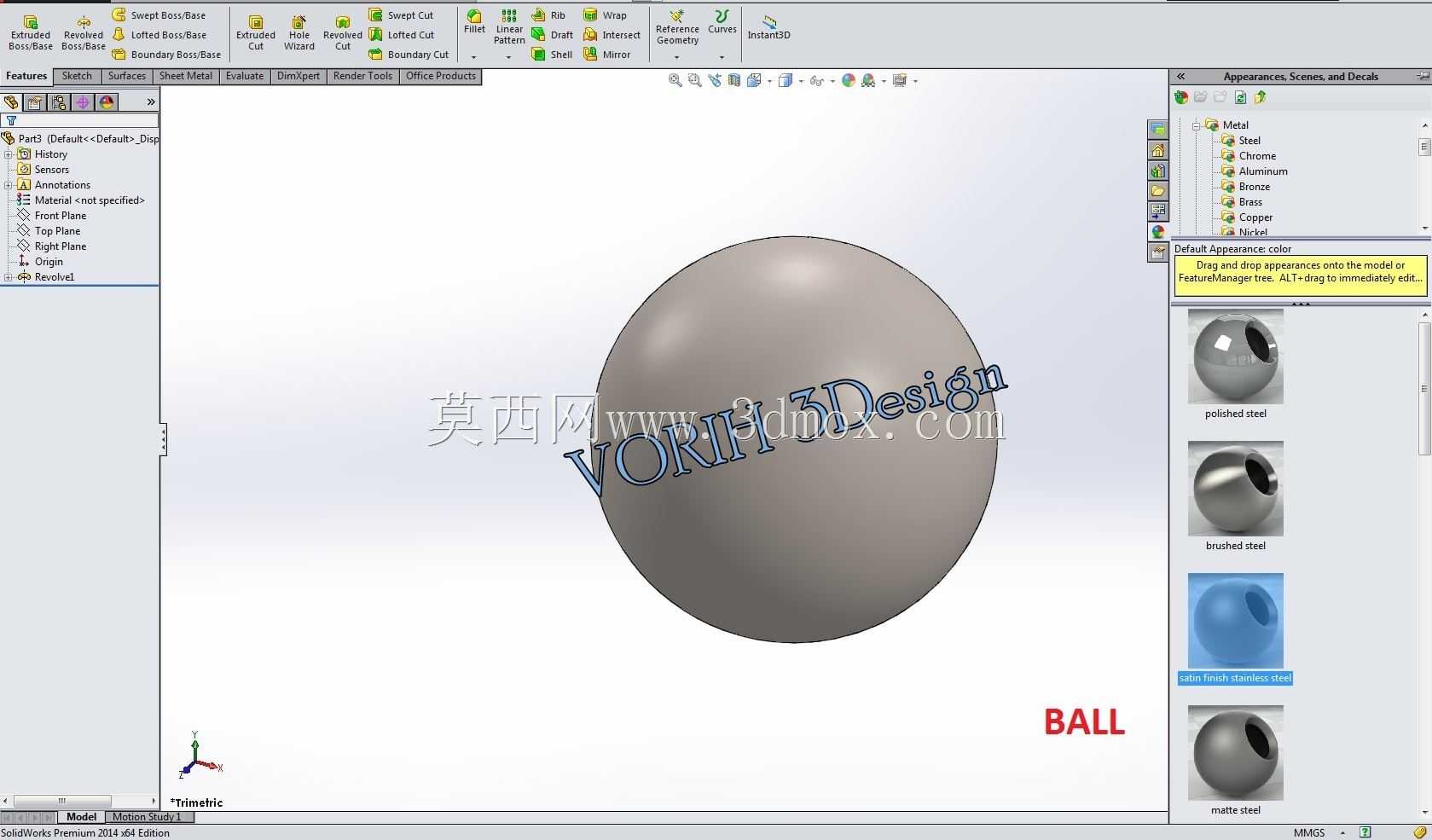Select the Right Plane item
The height and width of the screenshot is (840, 1432).
click(x=52, y=246)
